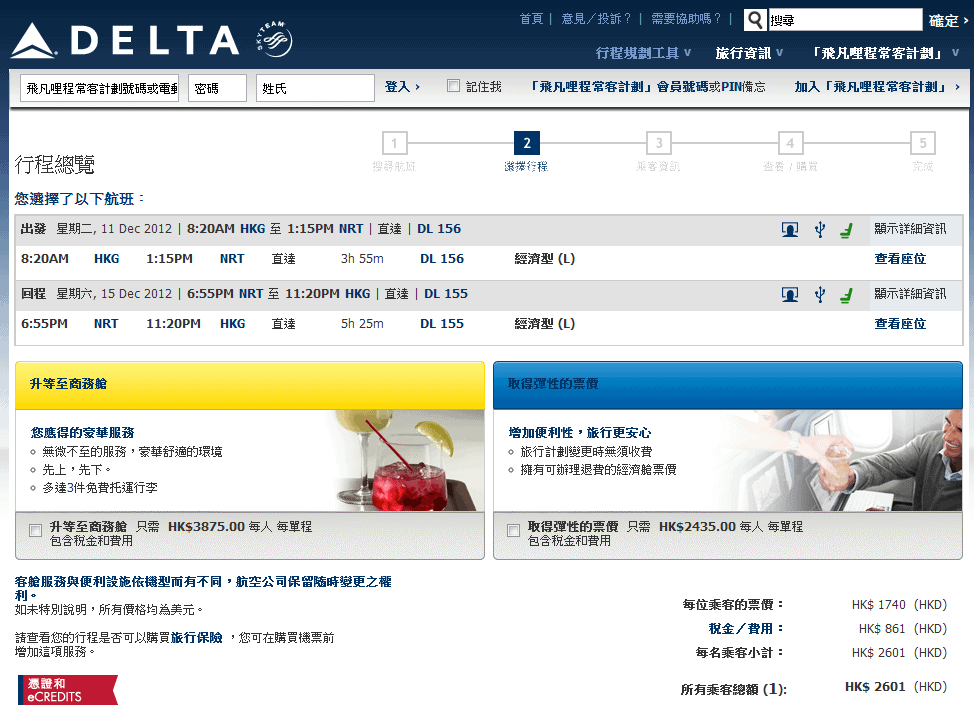Screen dimensions: 974x707
Task: Click the SkyTeam emblem
Action: click(x=273, y=39)
